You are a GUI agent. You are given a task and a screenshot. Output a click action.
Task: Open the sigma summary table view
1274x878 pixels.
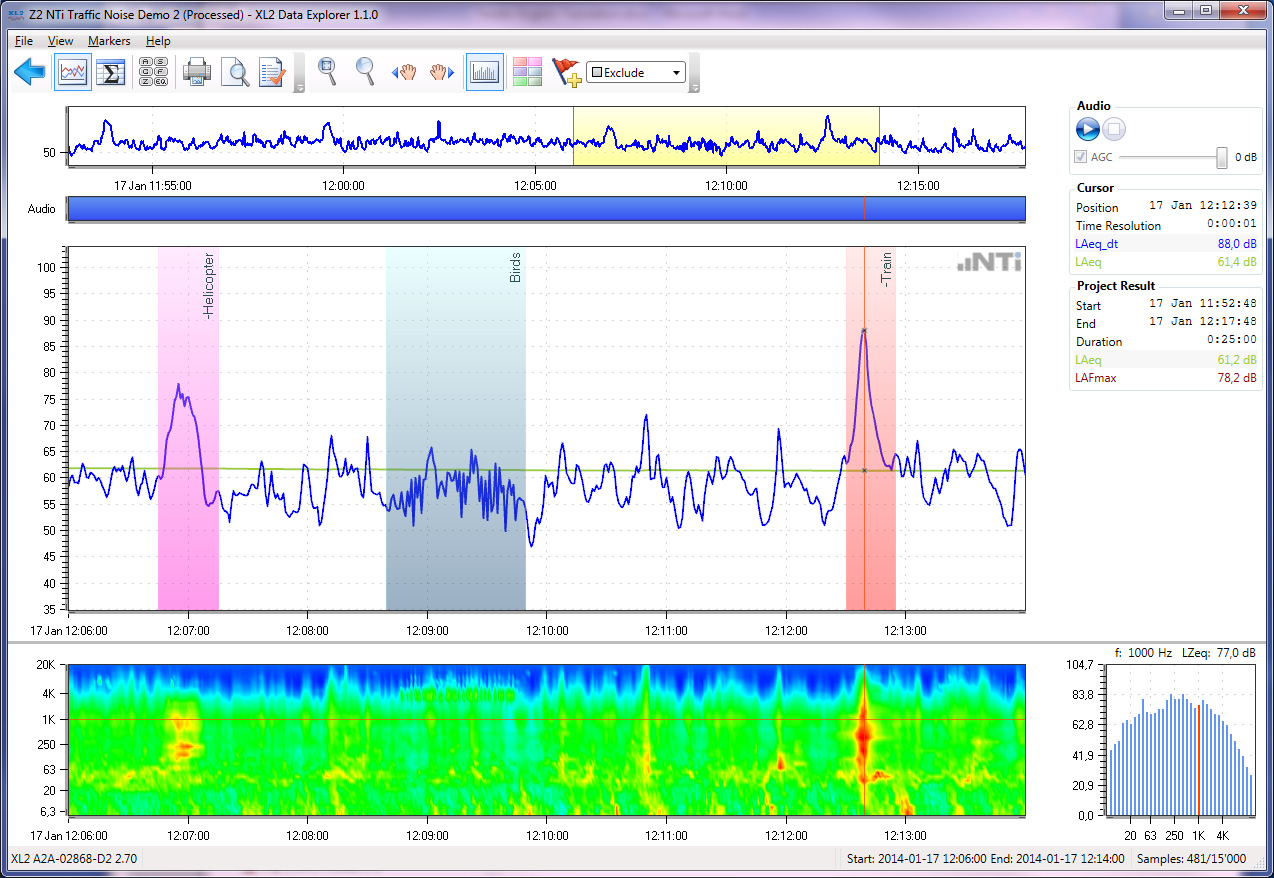(x=111, y=72)
